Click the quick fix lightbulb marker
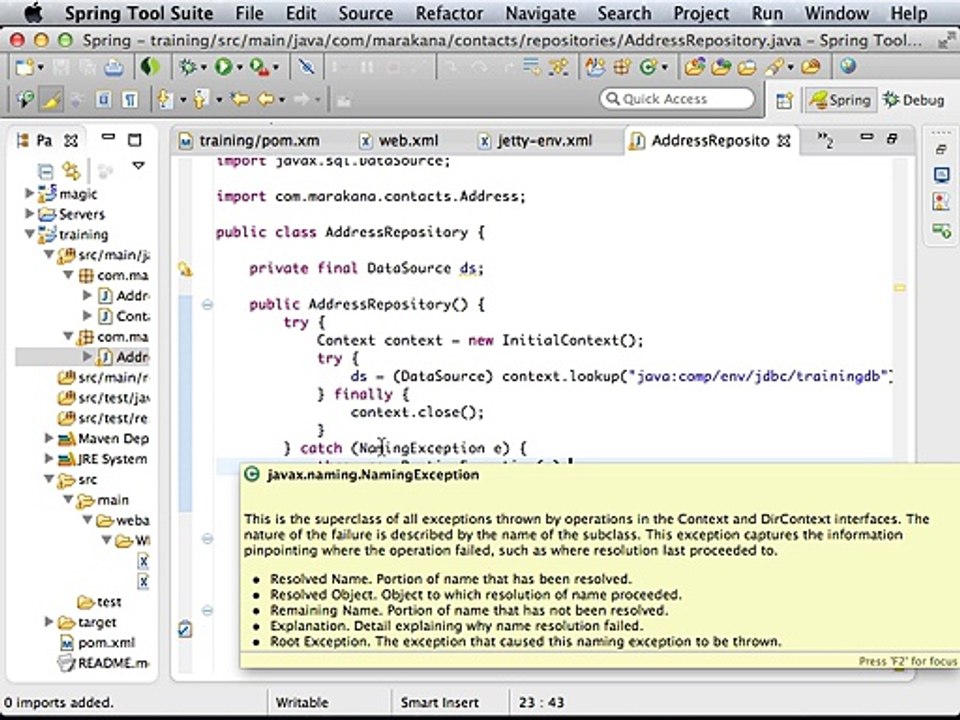Screen dimensions: 960x720 [184, 268]
